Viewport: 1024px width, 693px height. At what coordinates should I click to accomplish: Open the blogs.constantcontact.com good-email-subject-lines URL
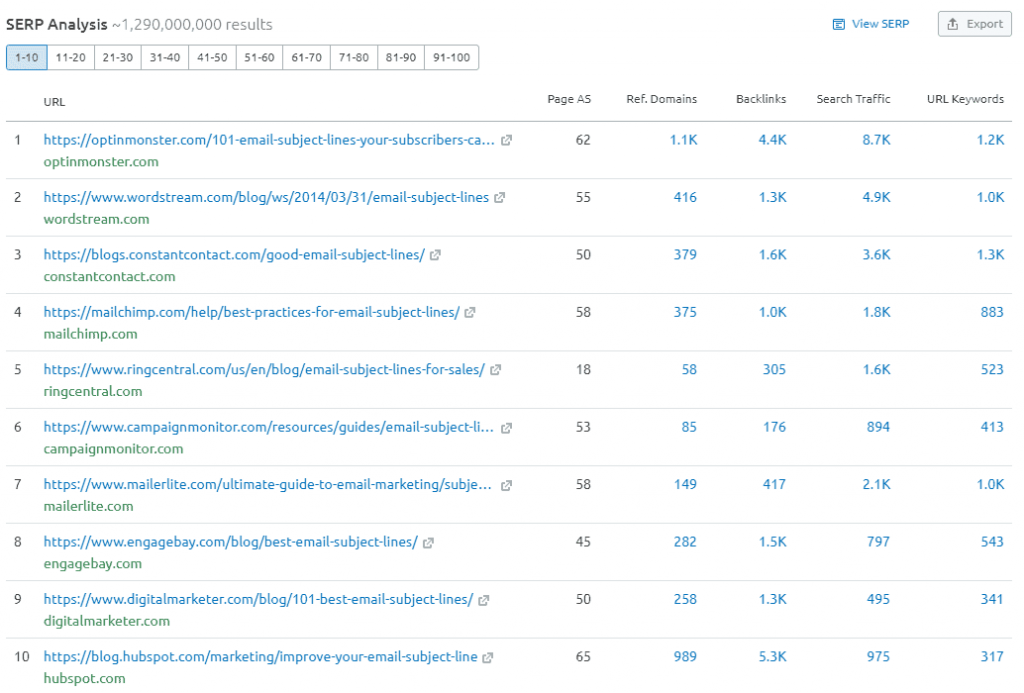234,255
